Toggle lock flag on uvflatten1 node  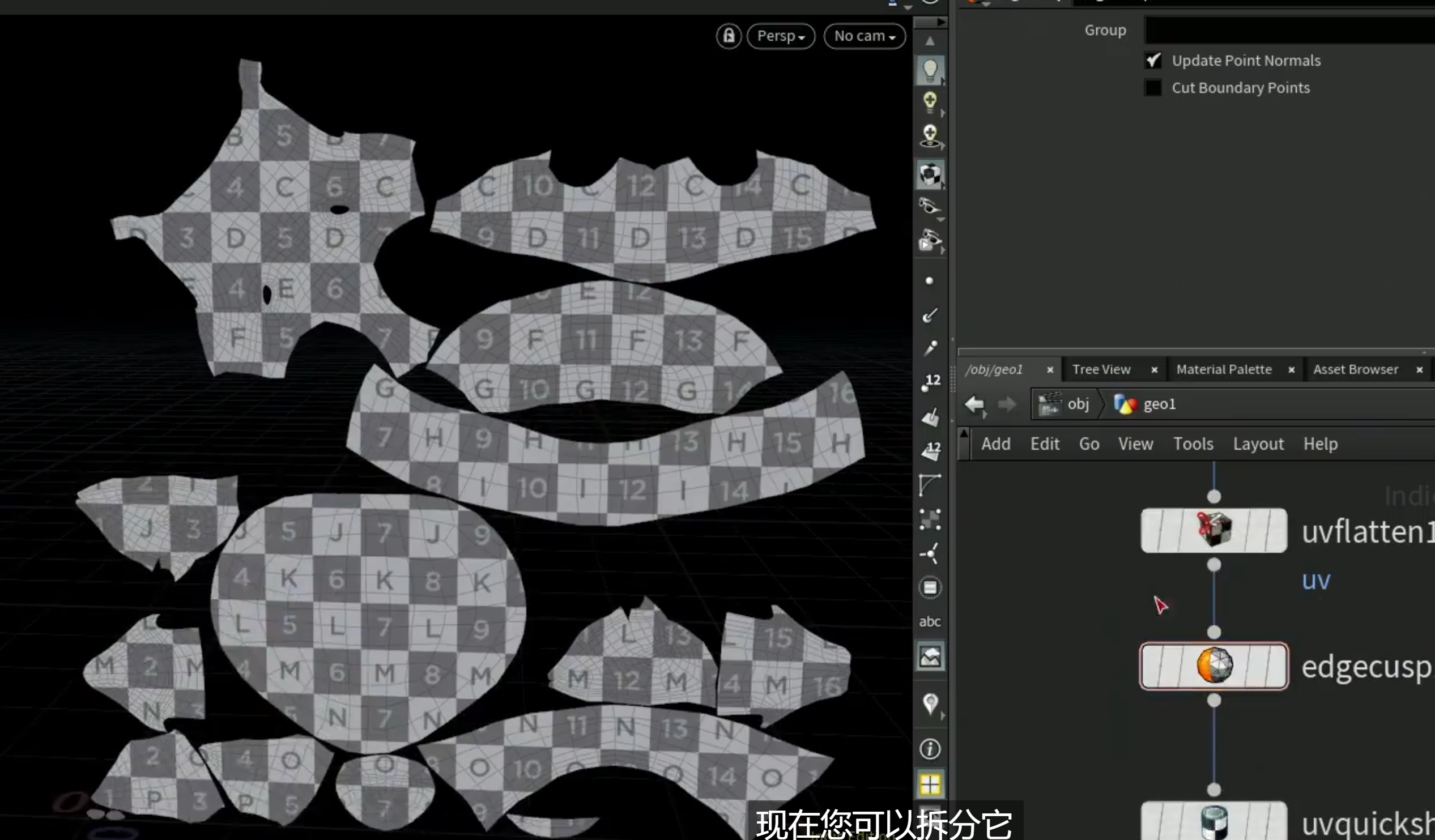1172,531
